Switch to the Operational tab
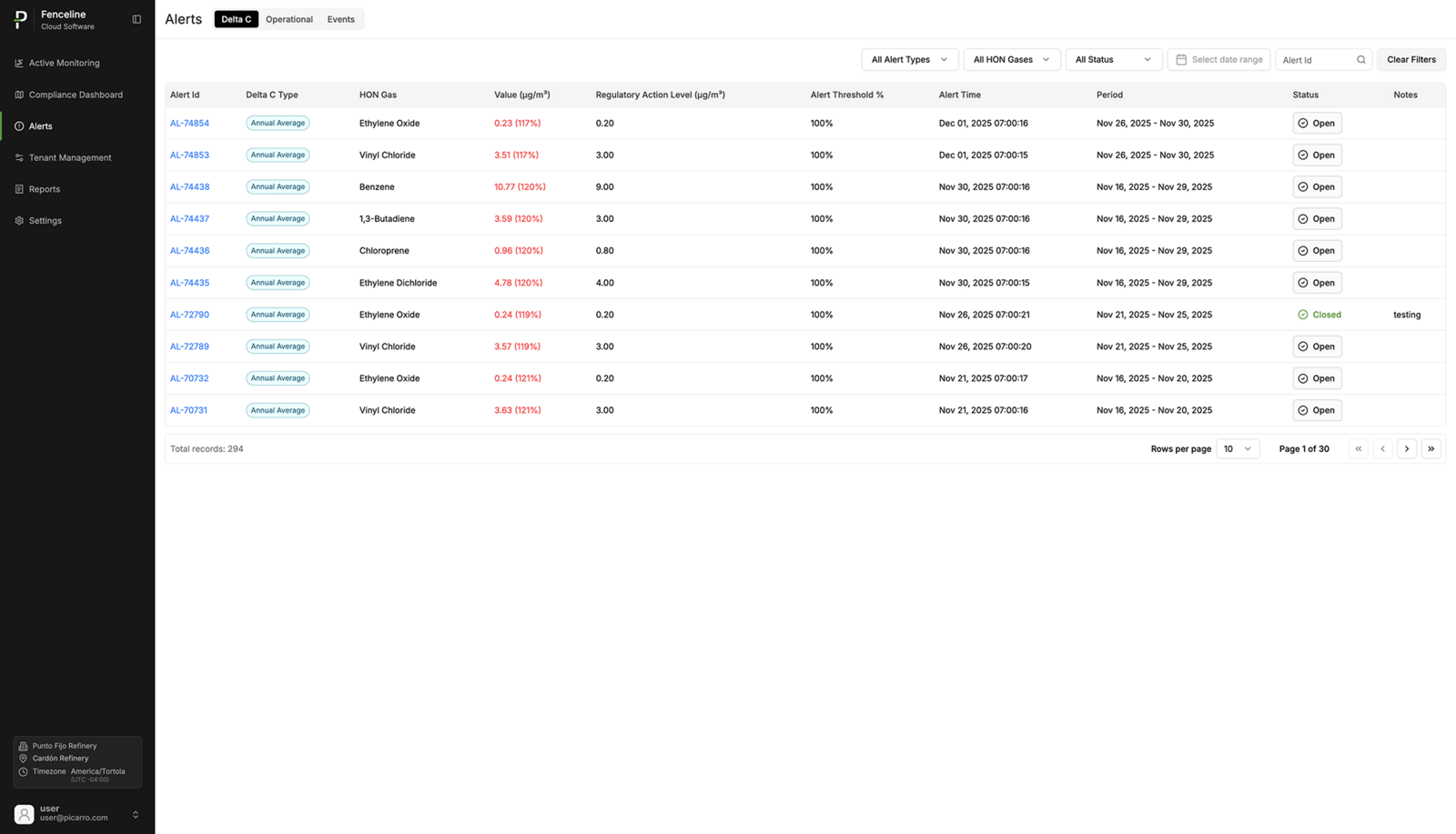The width and height of the screenshot is (1456, 834). point(289,18)
